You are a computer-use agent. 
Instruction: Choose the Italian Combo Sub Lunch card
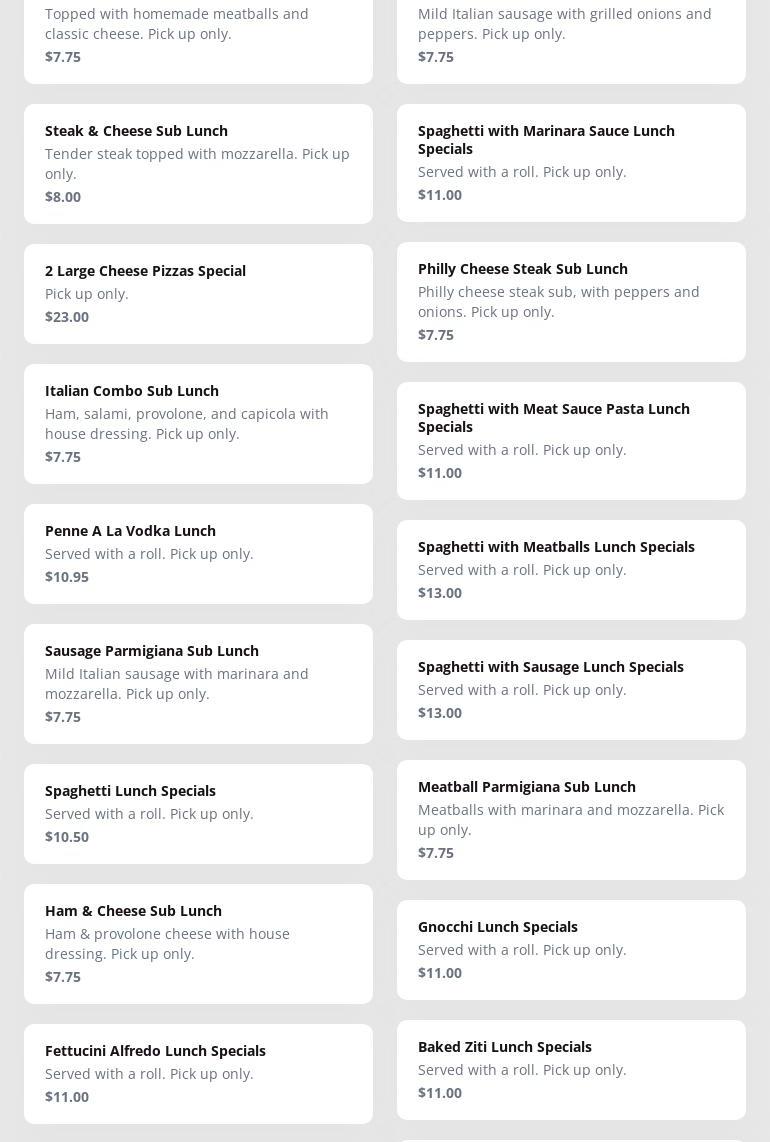click(x=198, y=423)
